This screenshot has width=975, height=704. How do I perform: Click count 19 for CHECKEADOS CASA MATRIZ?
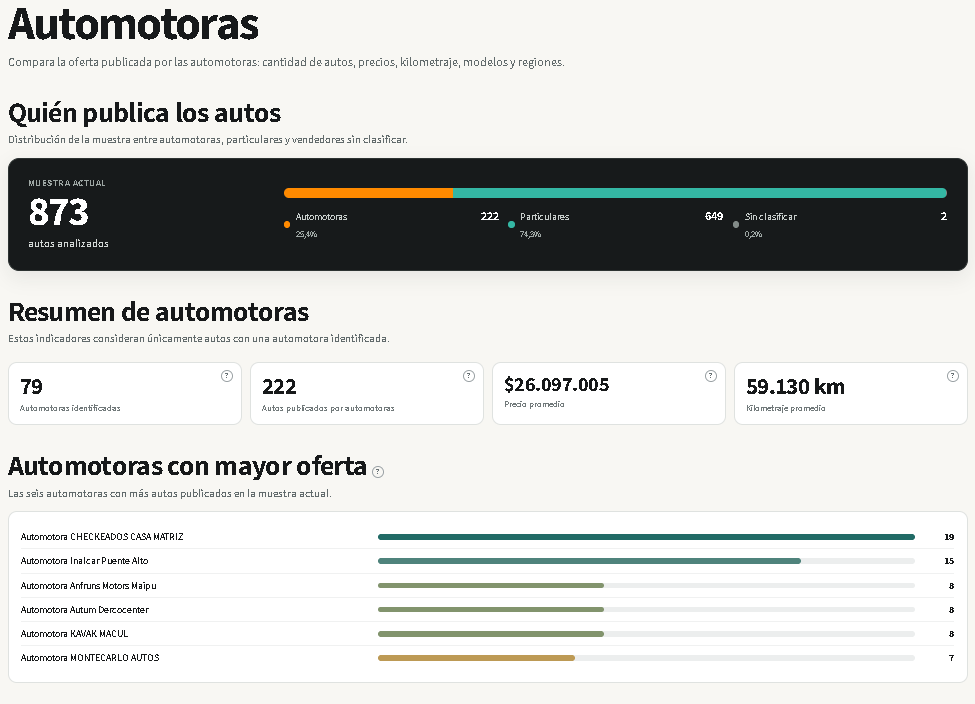tap(949, 537)
